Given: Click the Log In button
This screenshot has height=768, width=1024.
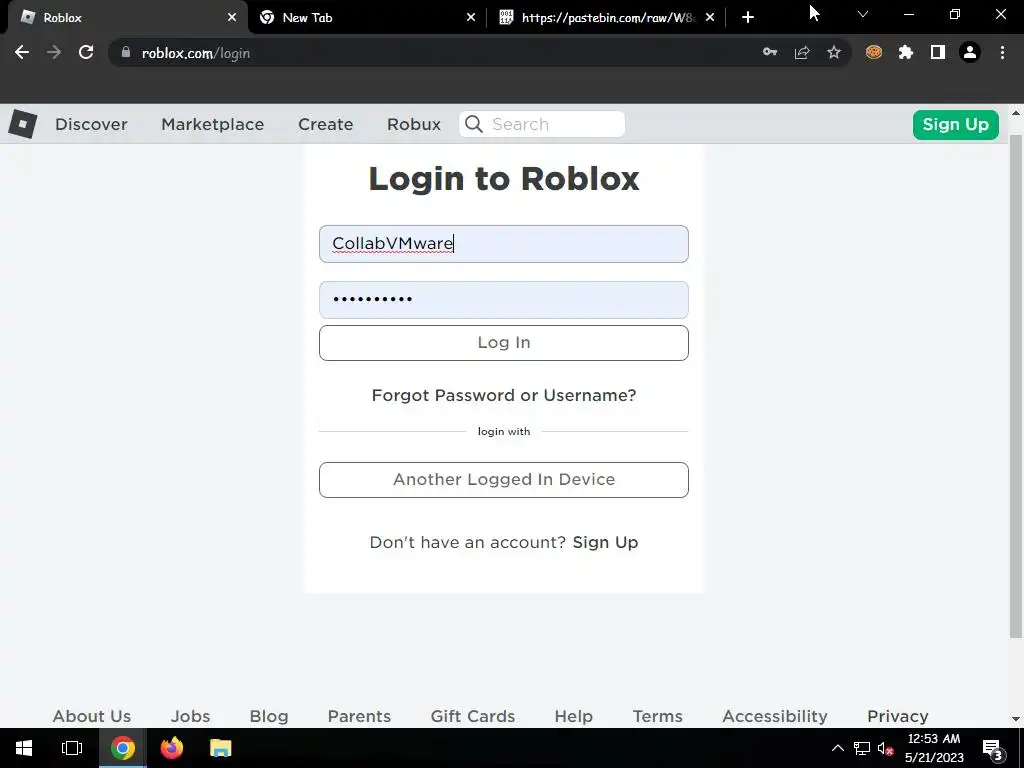Looking at the screenshot, I should coord(504,343).
